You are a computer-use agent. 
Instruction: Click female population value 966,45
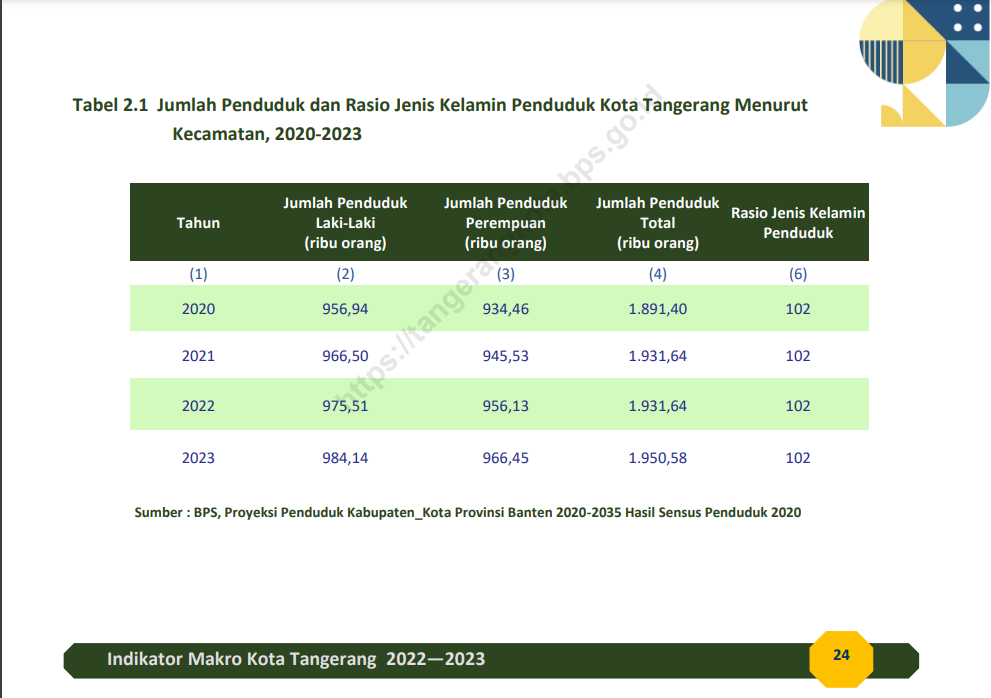click(506, 458)
